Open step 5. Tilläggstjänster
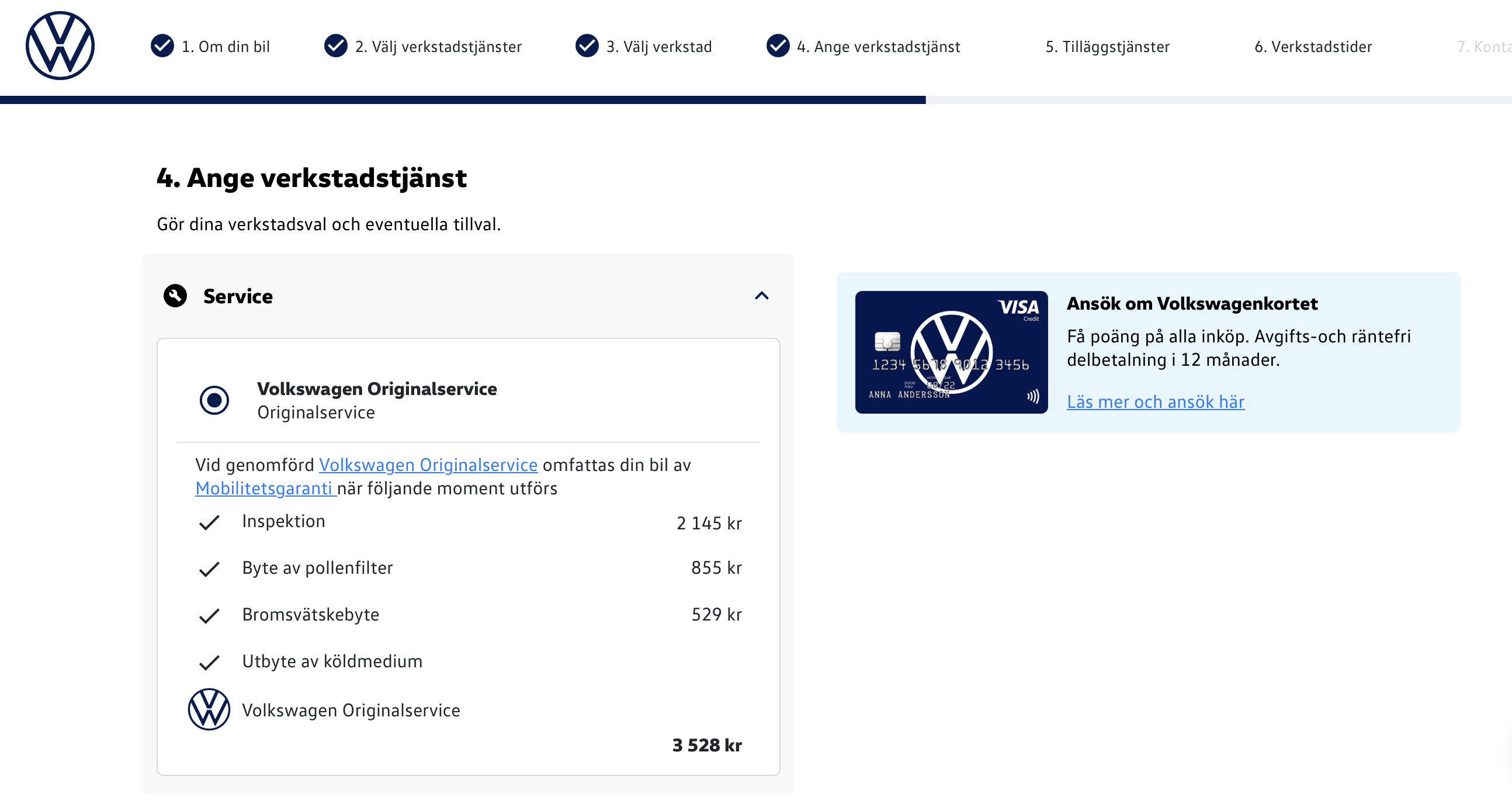 [x=1108, y=46]
